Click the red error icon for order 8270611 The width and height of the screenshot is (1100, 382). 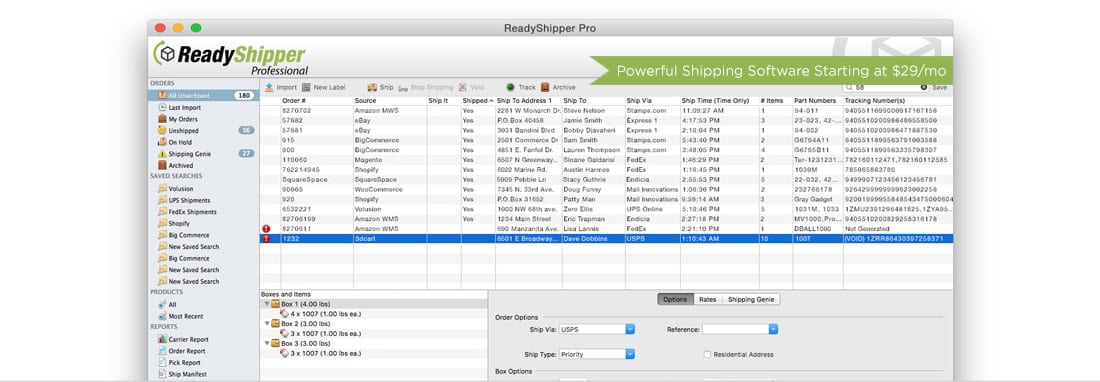(x=266, y=228)
